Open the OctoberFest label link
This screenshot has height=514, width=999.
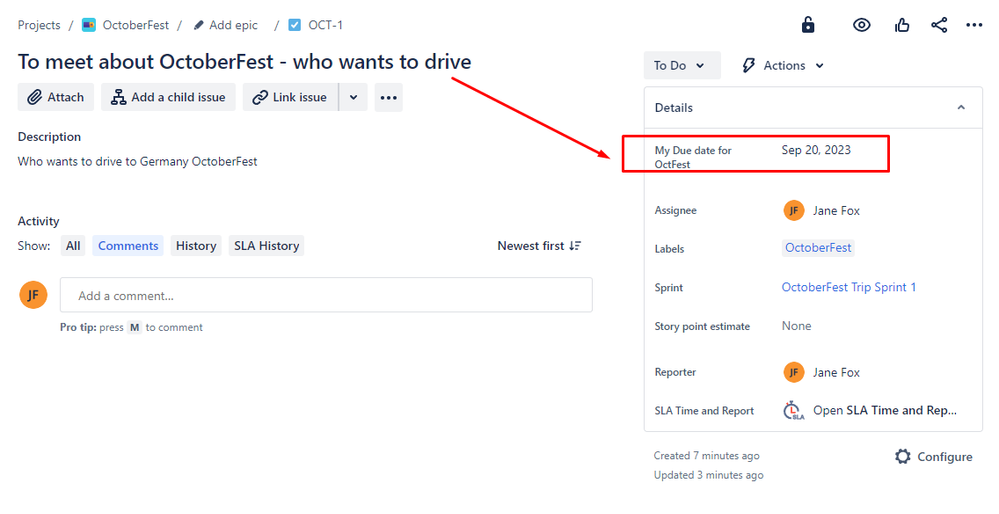point(818,248)
